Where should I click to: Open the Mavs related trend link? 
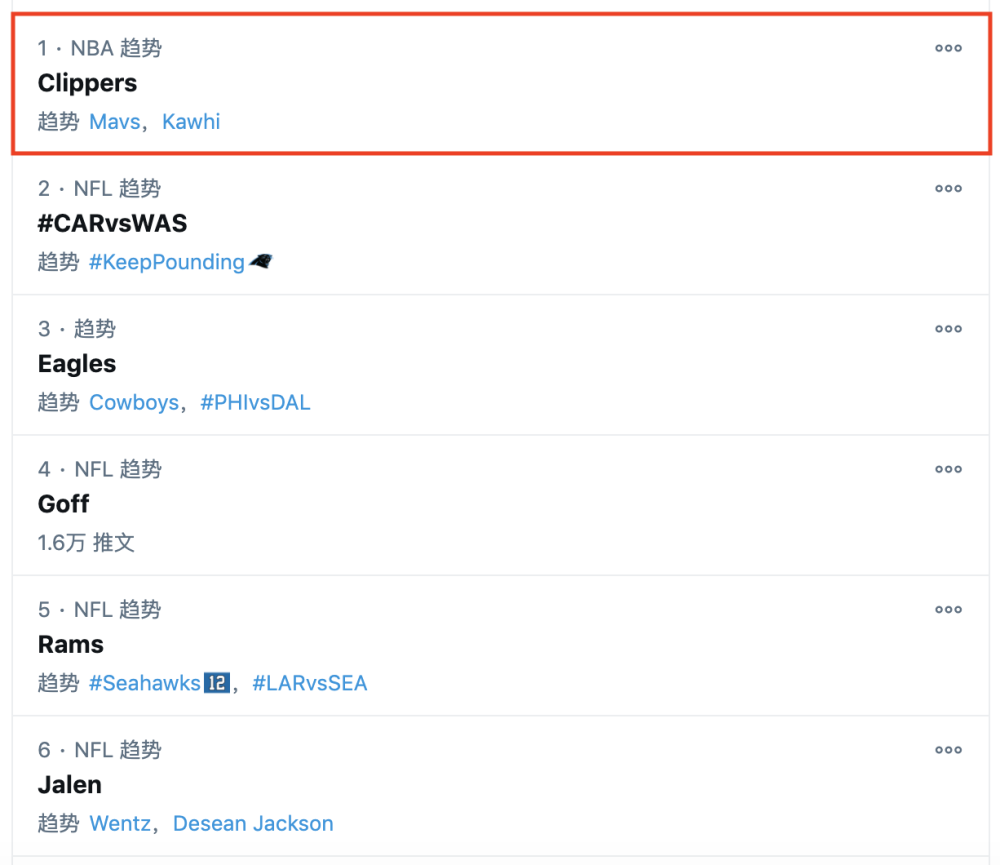115,122
